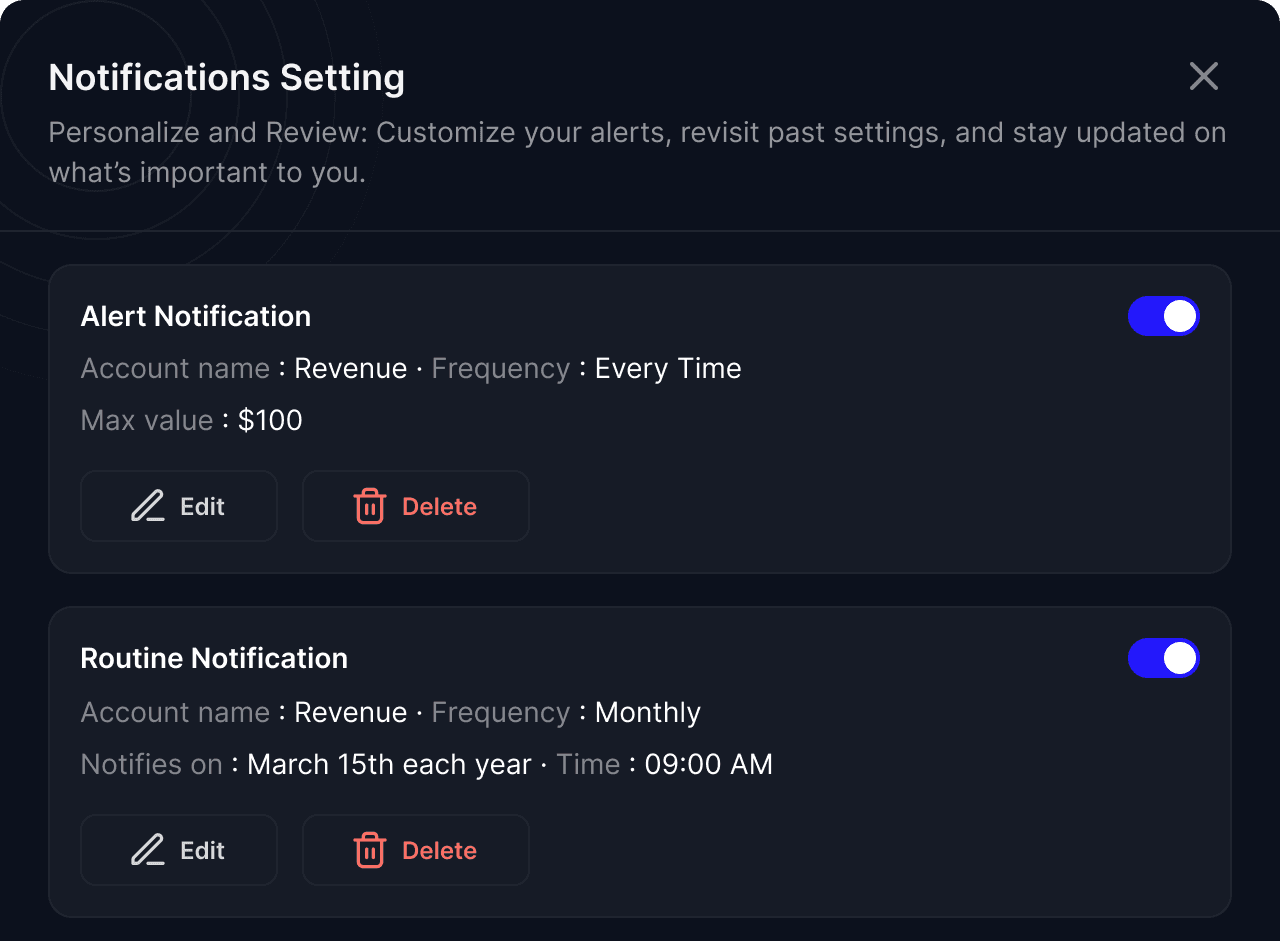This screenshot has height=941, width=1280.
Task: Click the Notifications Setting heading
Action: coord(227,78)
